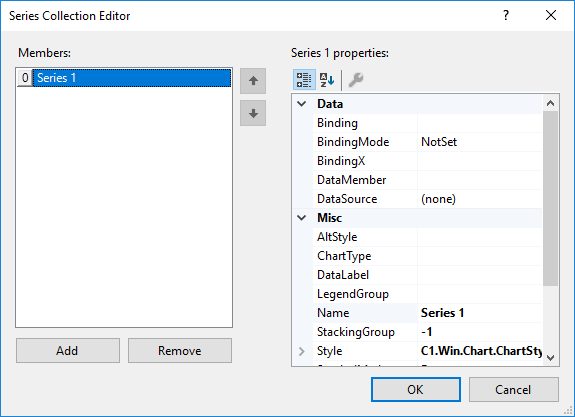Close the Series Collection Editor
Screen dimensions: 575x417
(x=551, y=15)
